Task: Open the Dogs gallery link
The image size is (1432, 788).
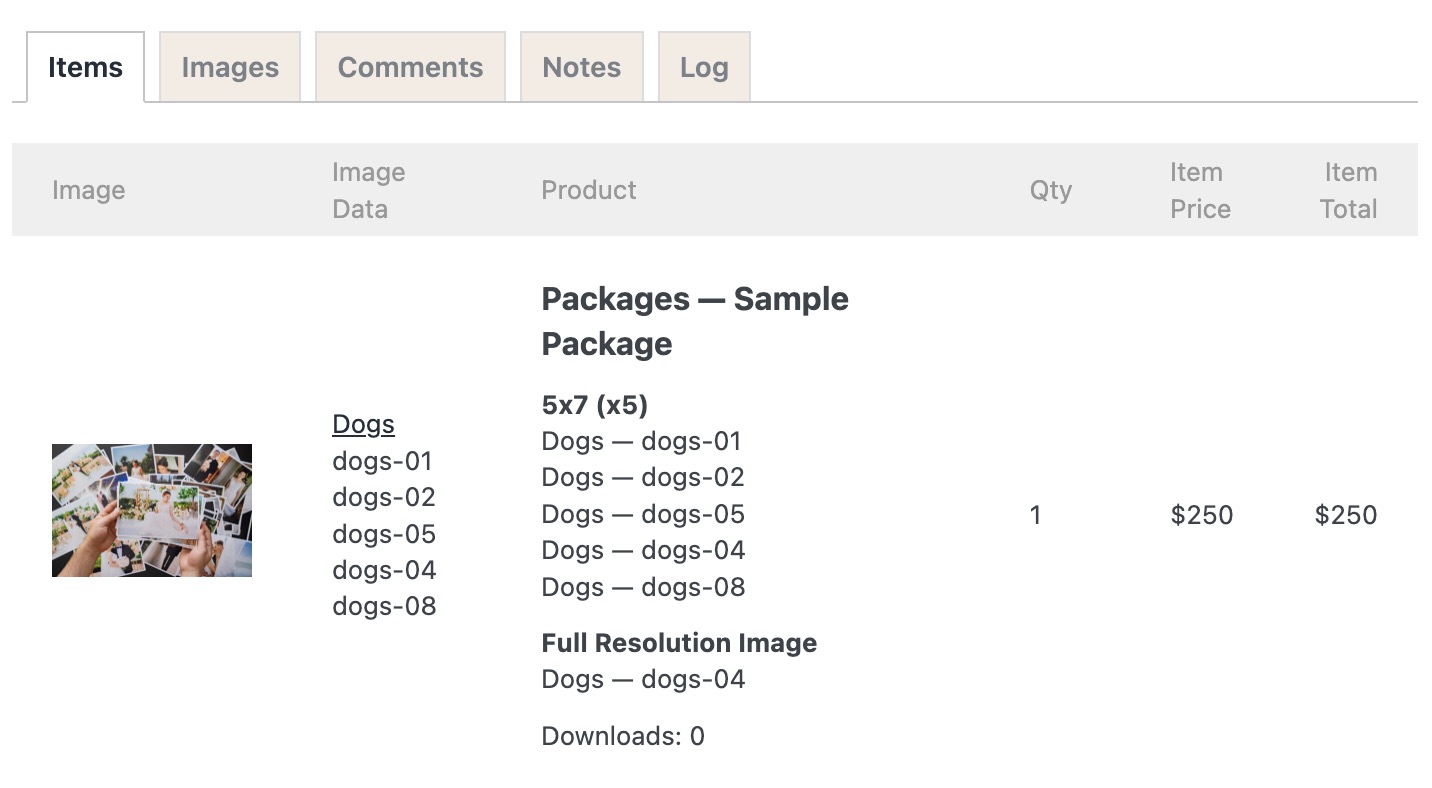Action: click(x=363, y=424)
